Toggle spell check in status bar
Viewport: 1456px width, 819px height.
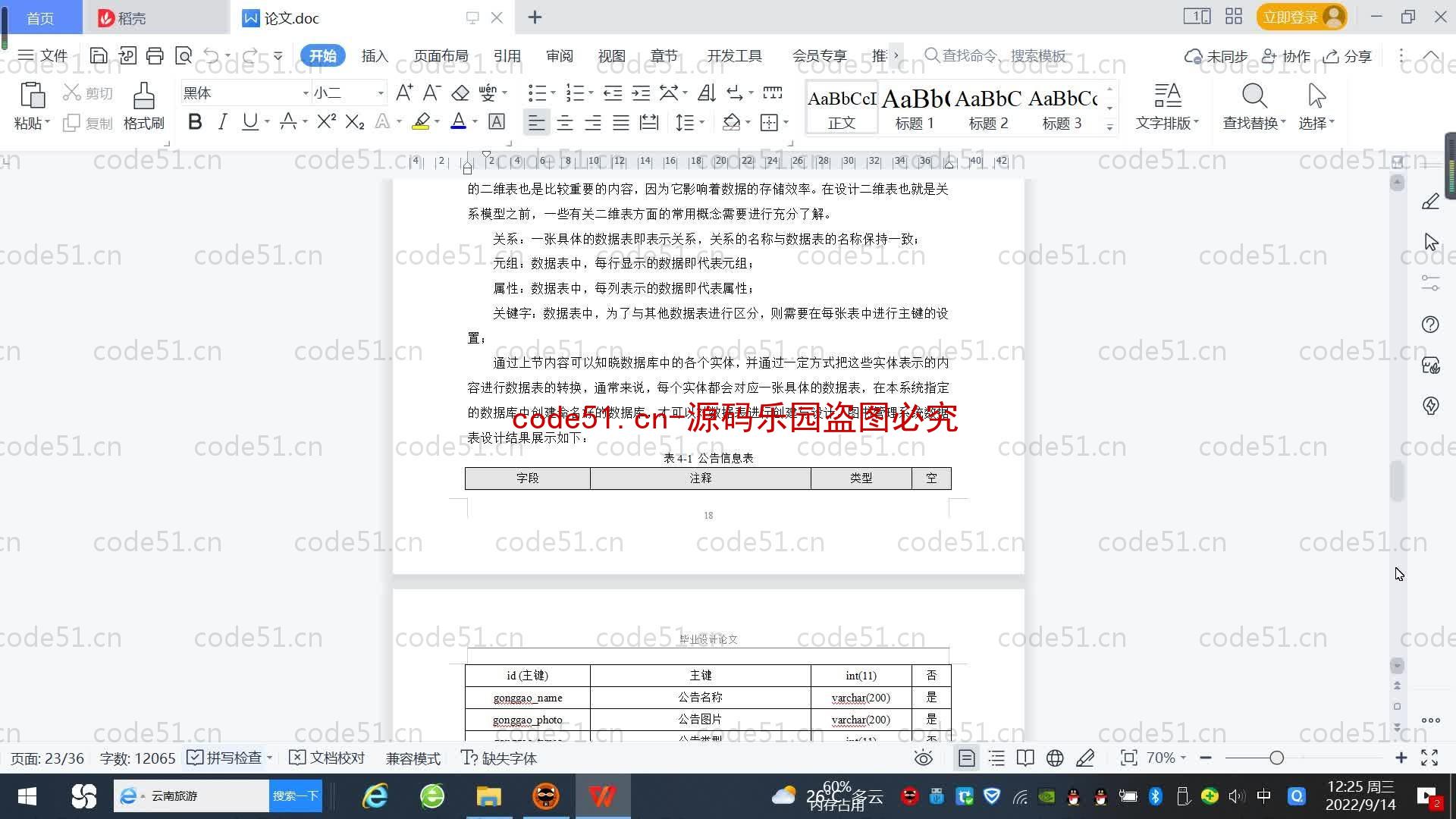[224, 758]
